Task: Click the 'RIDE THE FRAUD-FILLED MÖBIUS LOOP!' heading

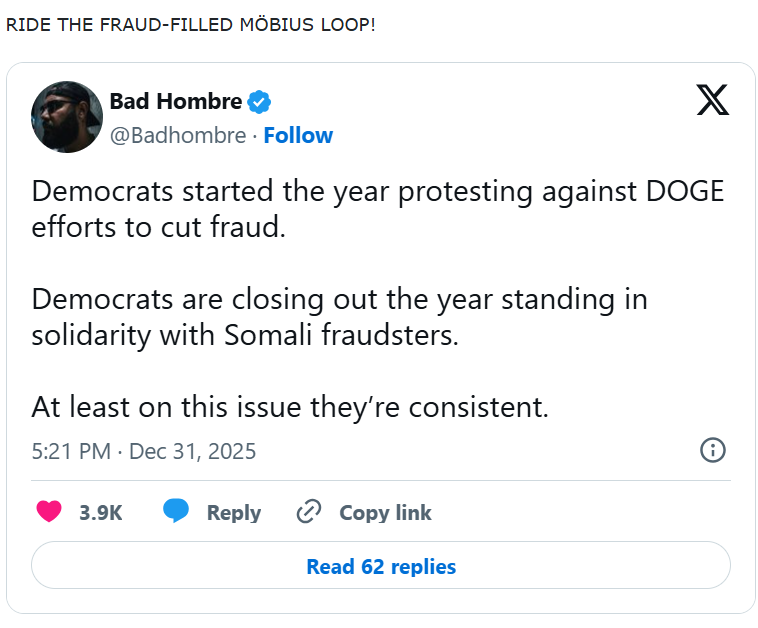Action: 191,23
